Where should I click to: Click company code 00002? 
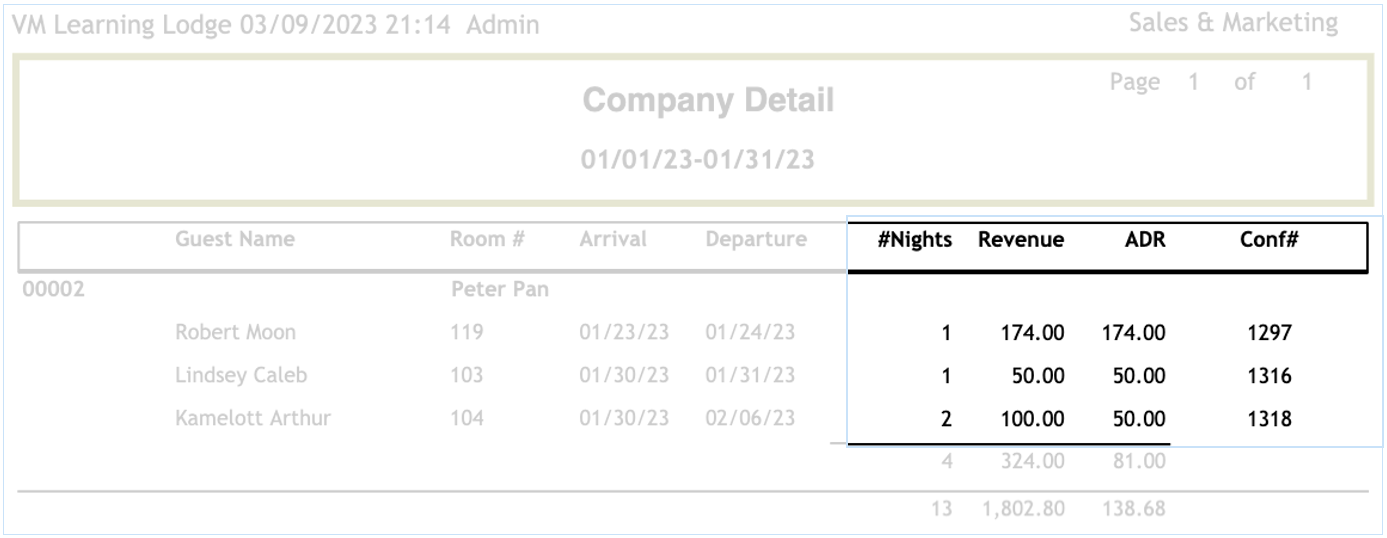(53, 290)
